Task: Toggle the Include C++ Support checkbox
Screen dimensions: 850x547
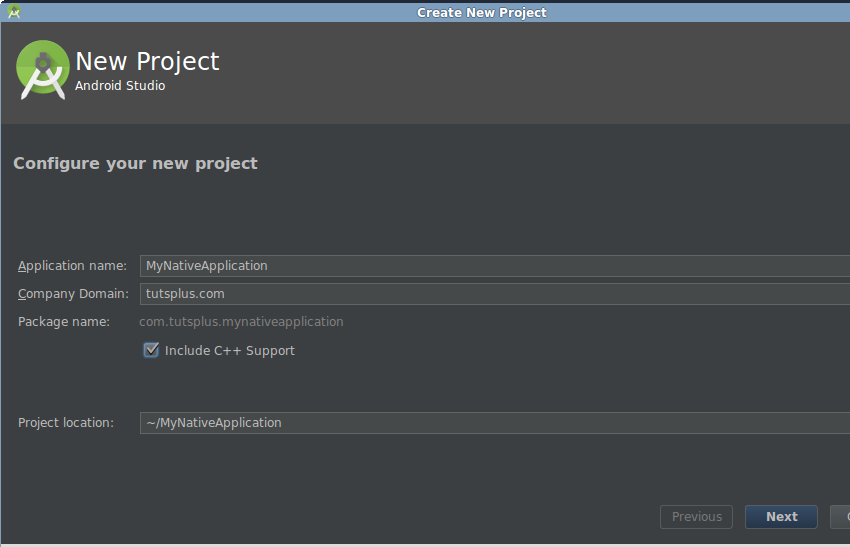Action: [151, 350]
